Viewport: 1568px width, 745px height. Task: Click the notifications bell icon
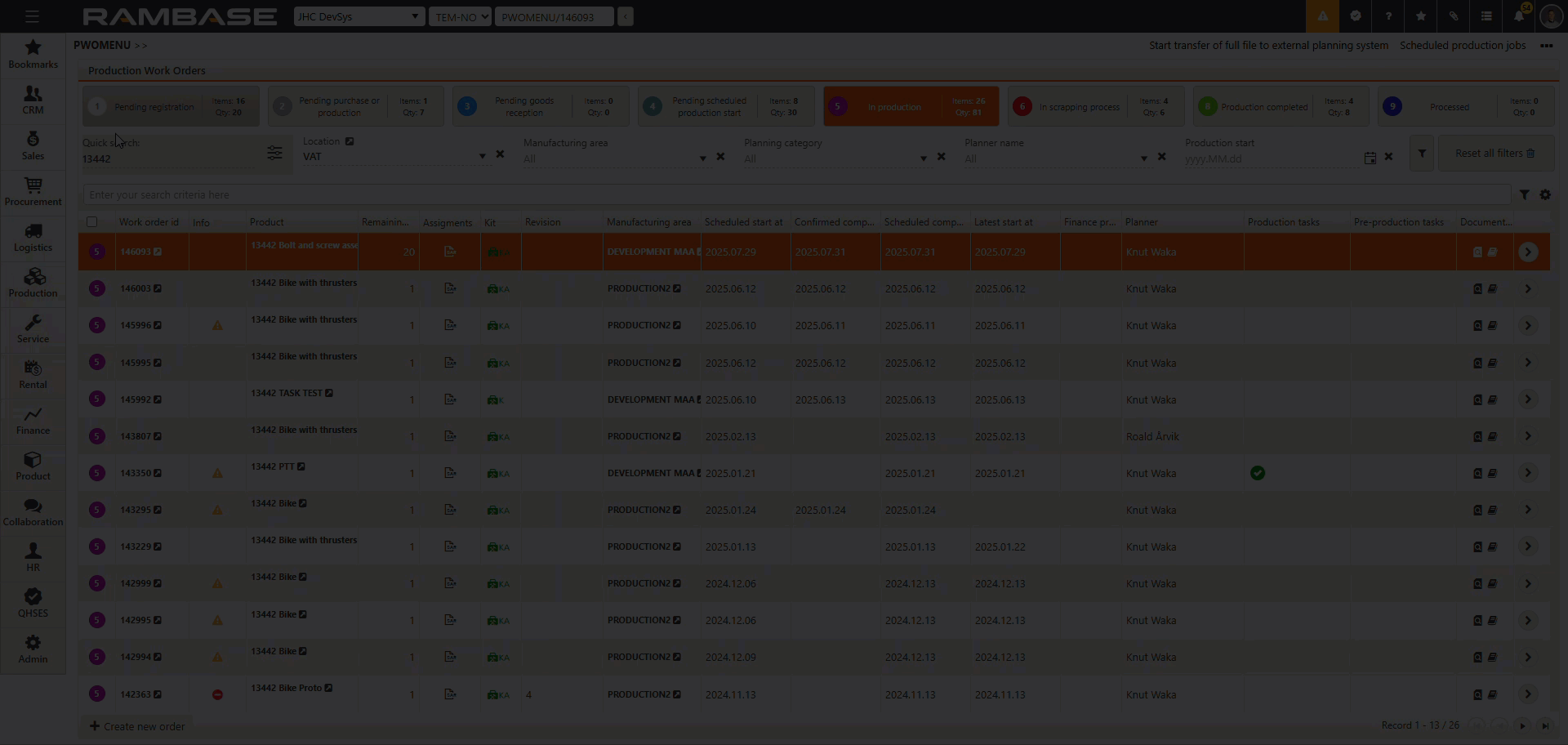point(1518,16)
